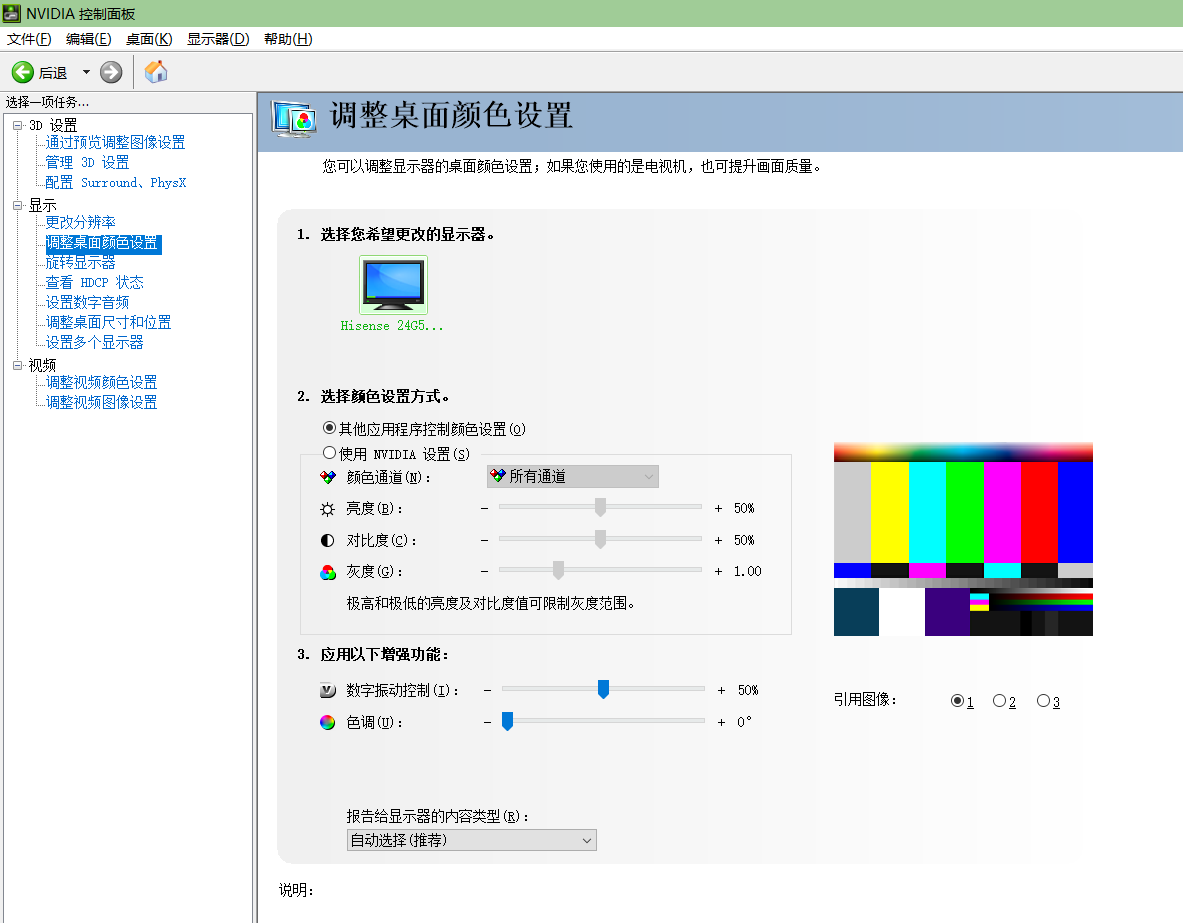Image resolution: width=1183 pixels, height=923 pixels.
Task: Open 'View HDCP status' item
Action: point(94,282)
